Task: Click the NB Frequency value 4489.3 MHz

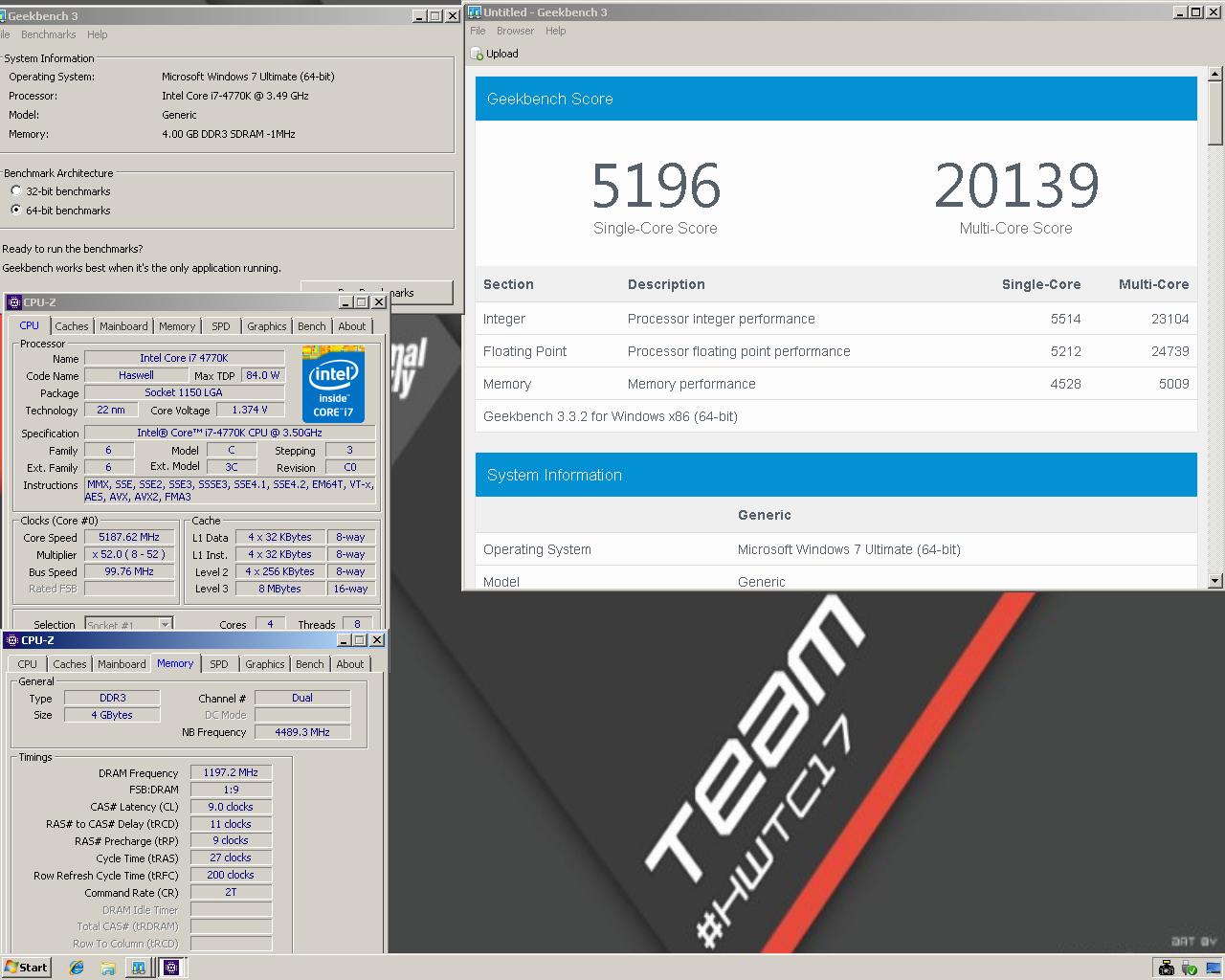Action: (302, 732)
